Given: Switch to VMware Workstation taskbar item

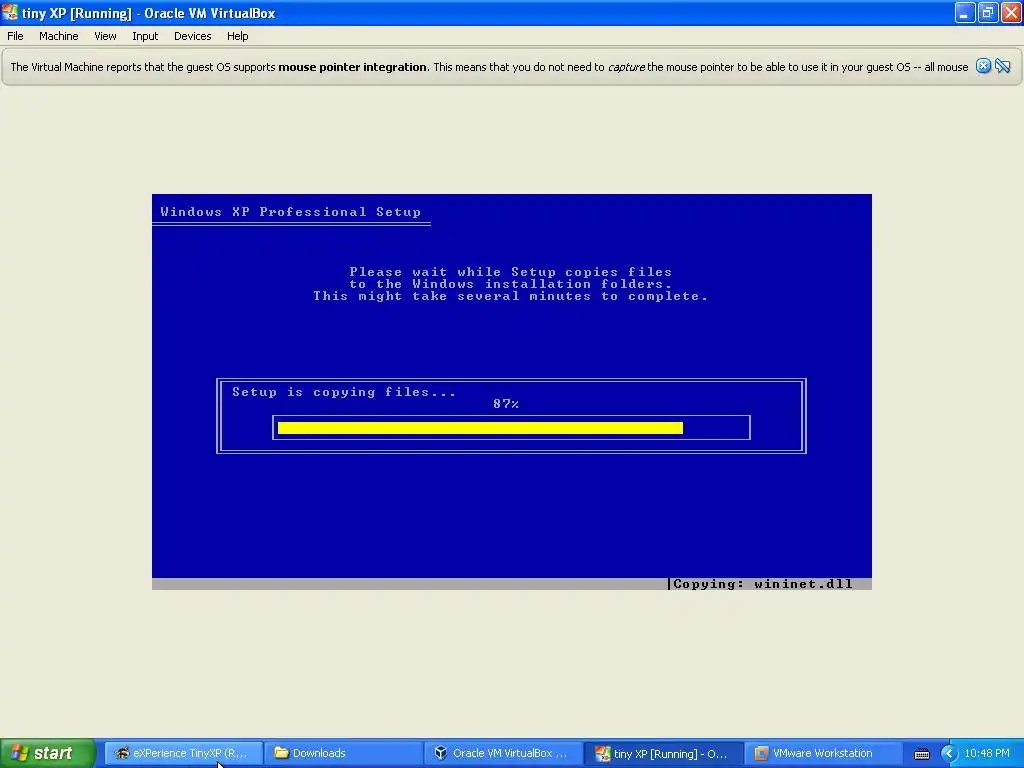Looking at the screenshot, I should 822,753.
